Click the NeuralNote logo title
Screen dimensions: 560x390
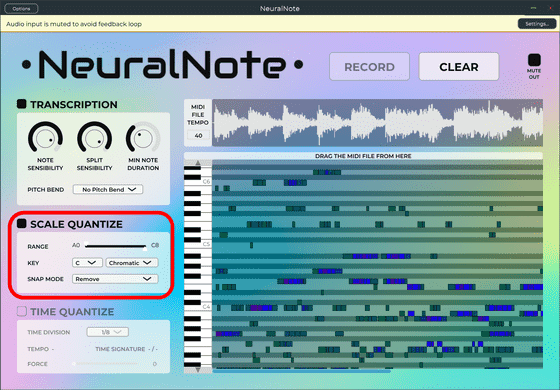162,65
